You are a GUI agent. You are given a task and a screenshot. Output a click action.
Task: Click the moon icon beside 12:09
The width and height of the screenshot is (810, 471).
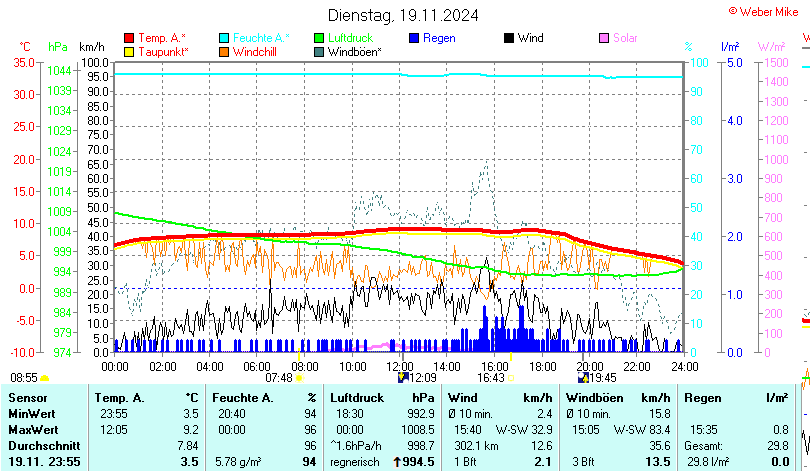pyautogui.click(x=404, y=378)
